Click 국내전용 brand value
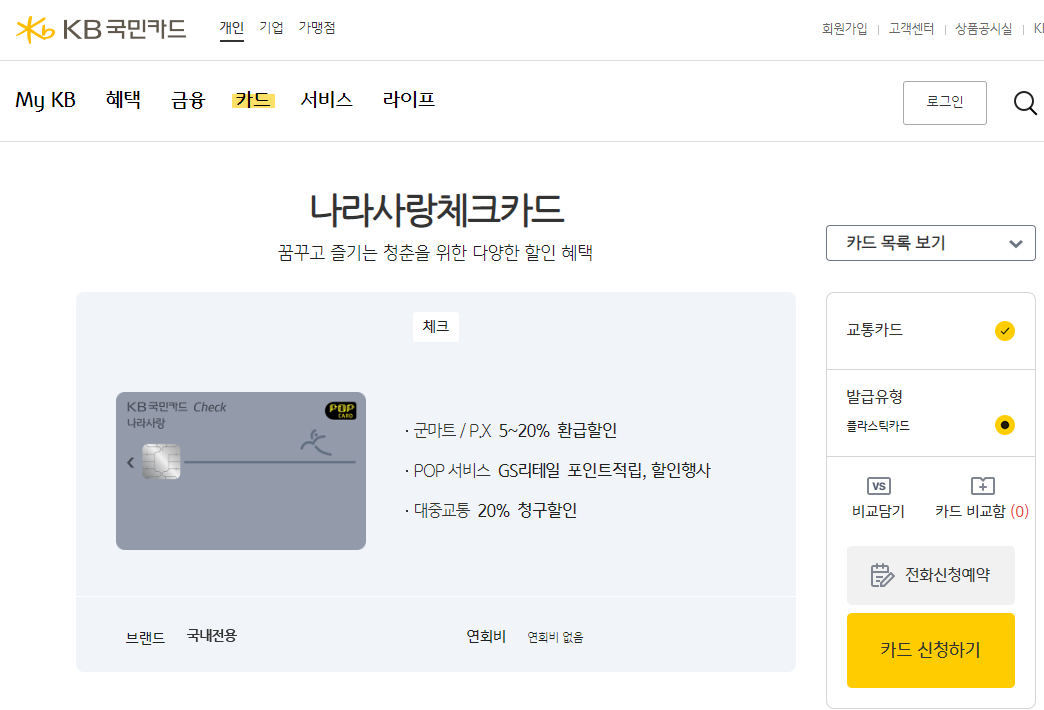This screenshot has height=710, width=1044. pos(212,635)
